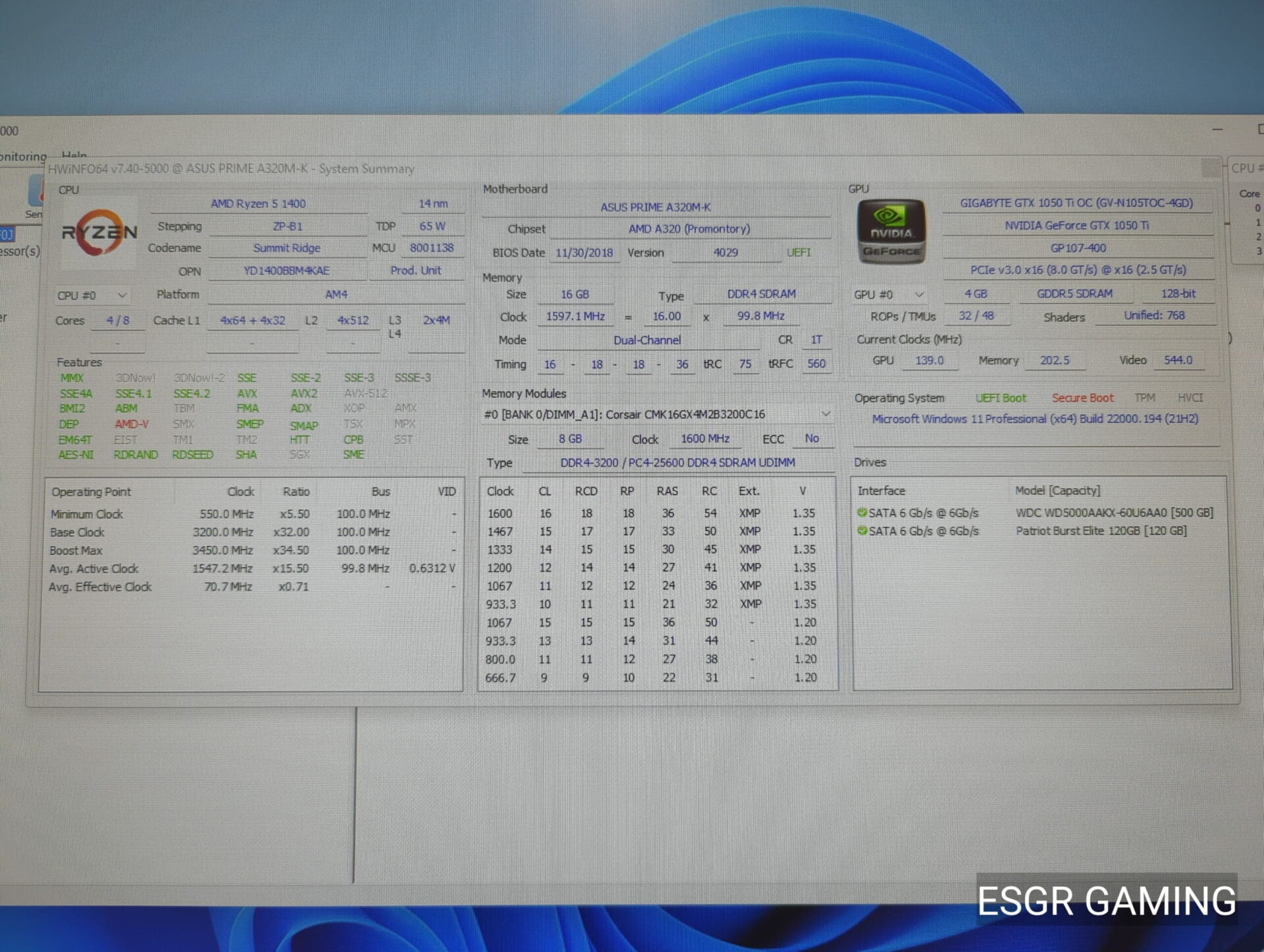Click the AES-NI feature flag

(x=76, y=455)
